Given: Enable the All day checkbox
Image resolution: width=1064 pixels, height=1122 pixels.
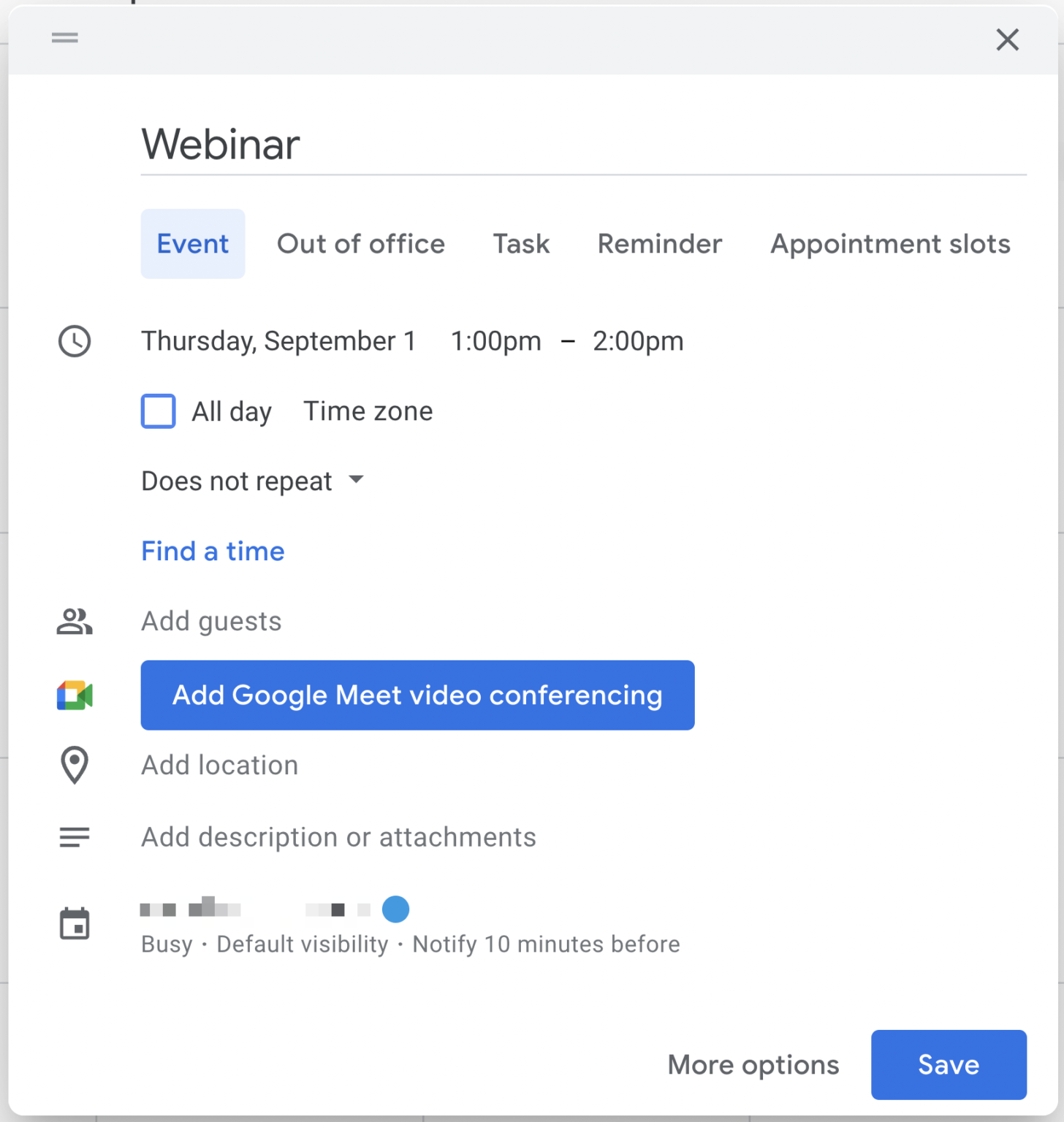Looking at the screenshot, I should pos(158,411).
